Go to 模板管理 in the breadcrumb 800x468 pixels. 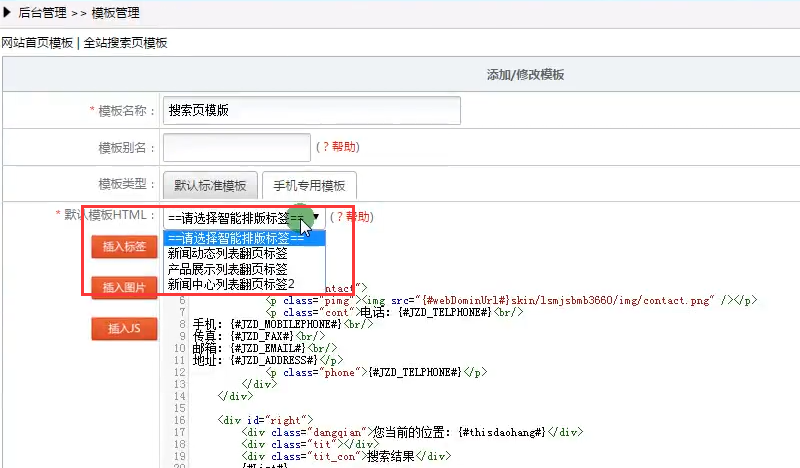(x=115, y=13)
